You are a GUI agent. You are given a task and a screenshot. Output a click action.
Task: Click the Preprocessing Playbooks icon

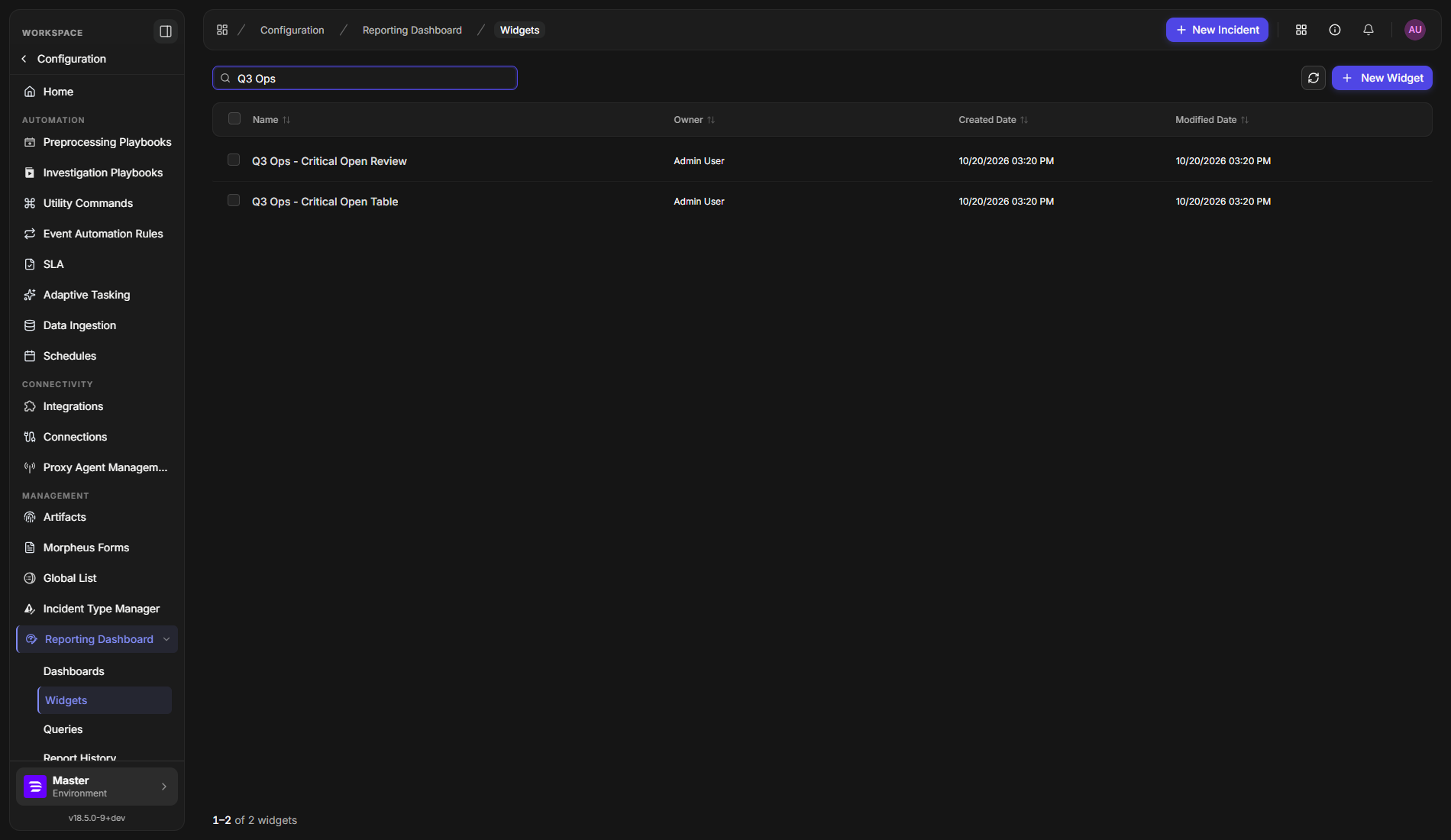pyautogui.click(x=30, y=142)
